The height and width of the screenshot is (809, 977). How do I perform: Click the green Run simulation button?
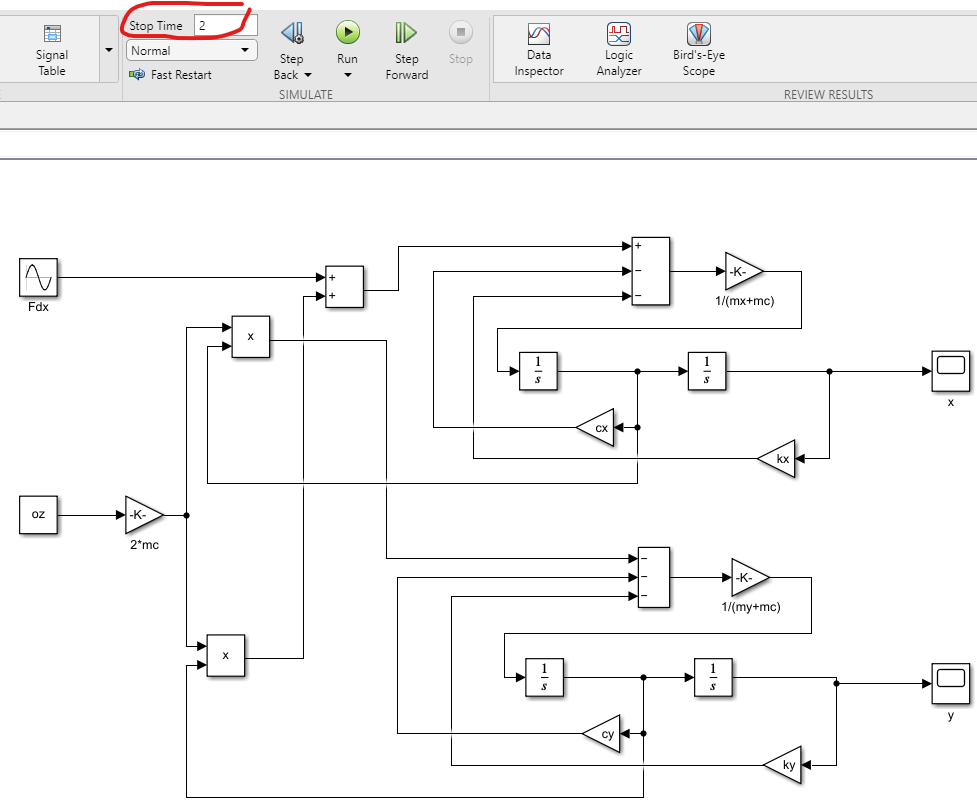tap(348, 32)
